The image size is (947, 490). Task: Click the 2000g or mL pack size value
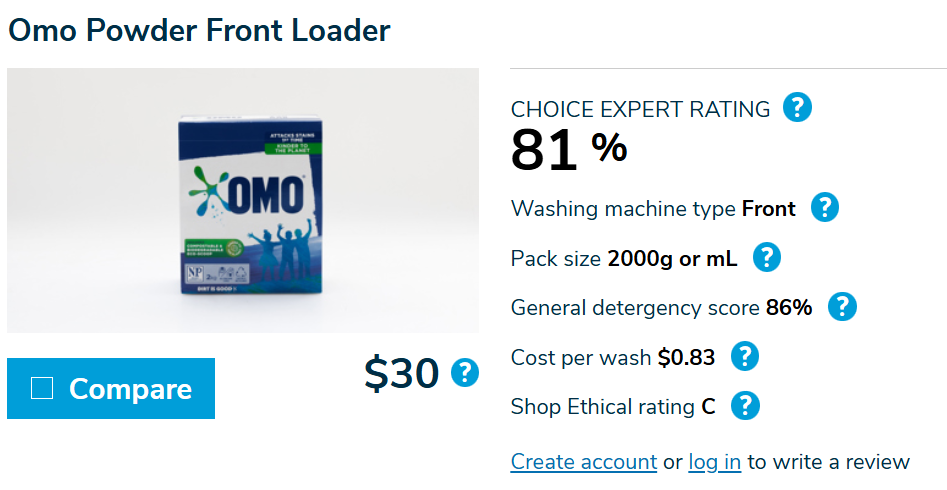[672, 258]
